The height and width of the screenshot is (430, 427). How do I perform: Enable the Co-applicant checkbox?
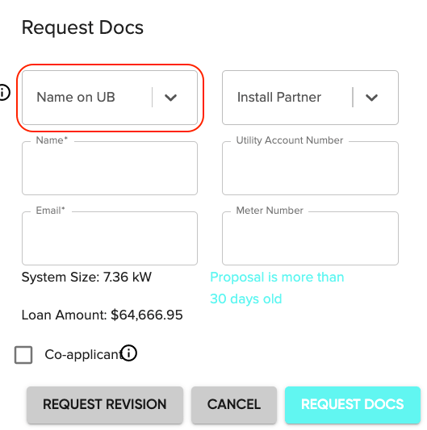[23, 355]
